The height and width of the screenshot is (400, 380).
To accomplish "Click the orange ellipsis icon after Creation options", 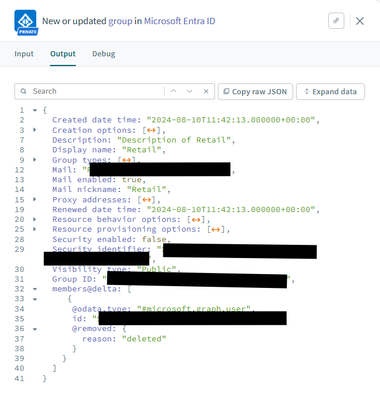I will coord(151,130).
